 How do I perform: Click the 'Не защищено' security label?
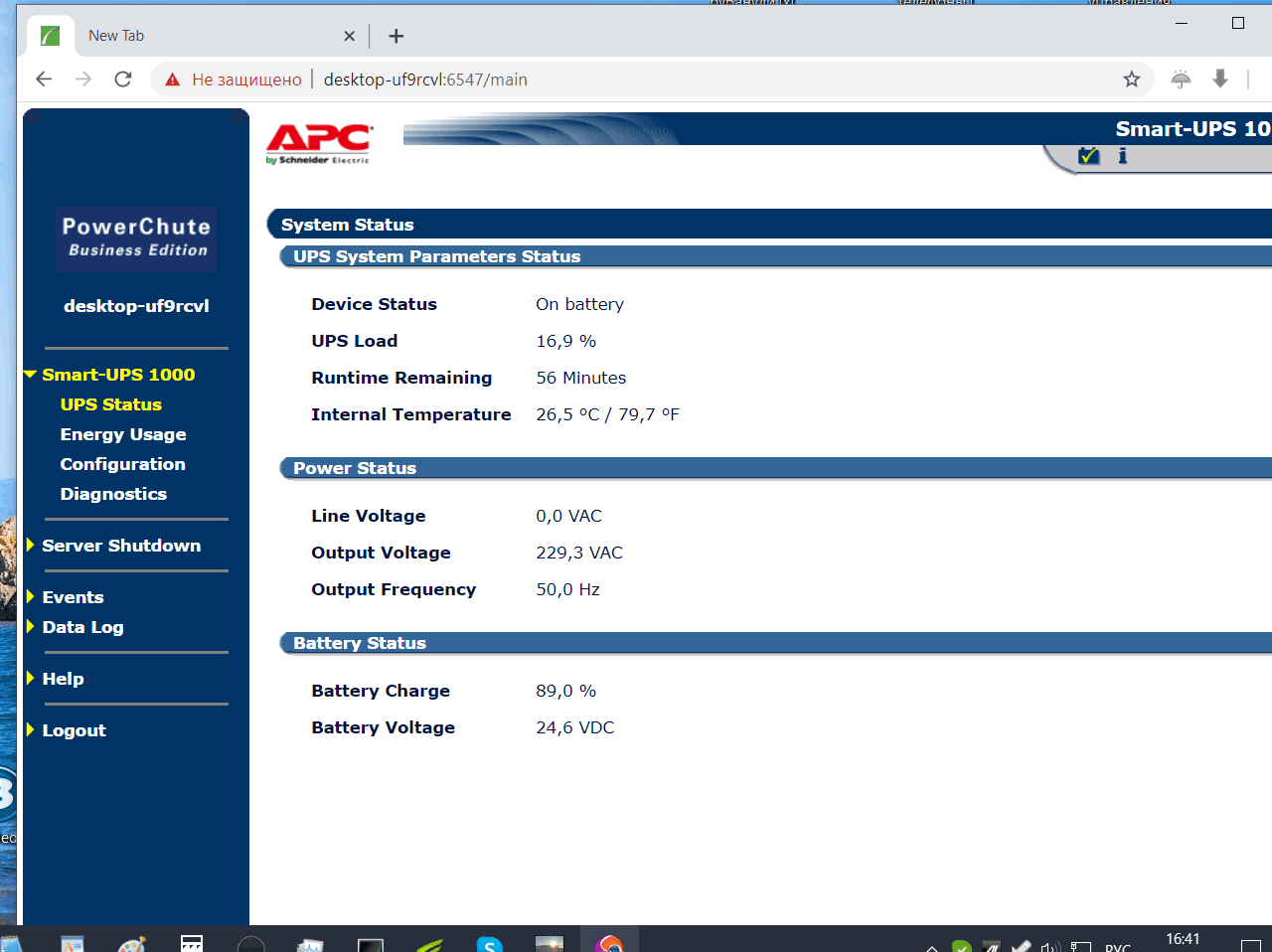(246, 79)
